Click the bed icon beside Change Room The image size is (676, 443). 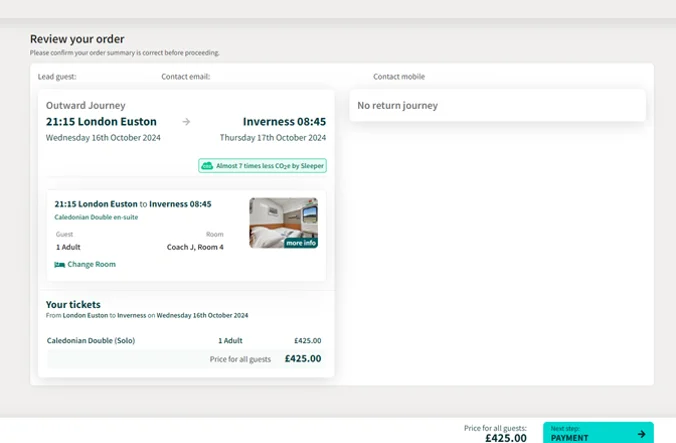click(x=59, y=264)
